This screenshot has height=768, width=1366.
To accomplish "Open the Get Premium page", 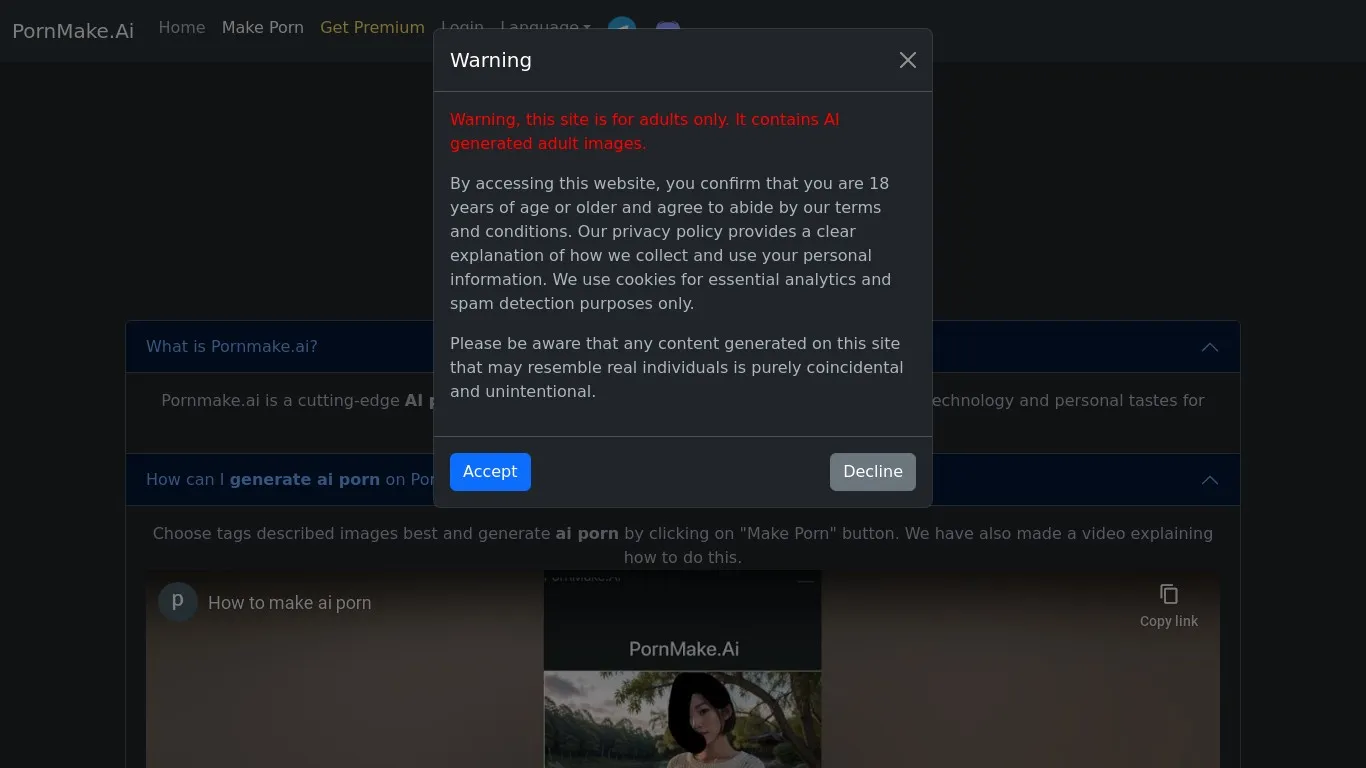I will point(372,28).
